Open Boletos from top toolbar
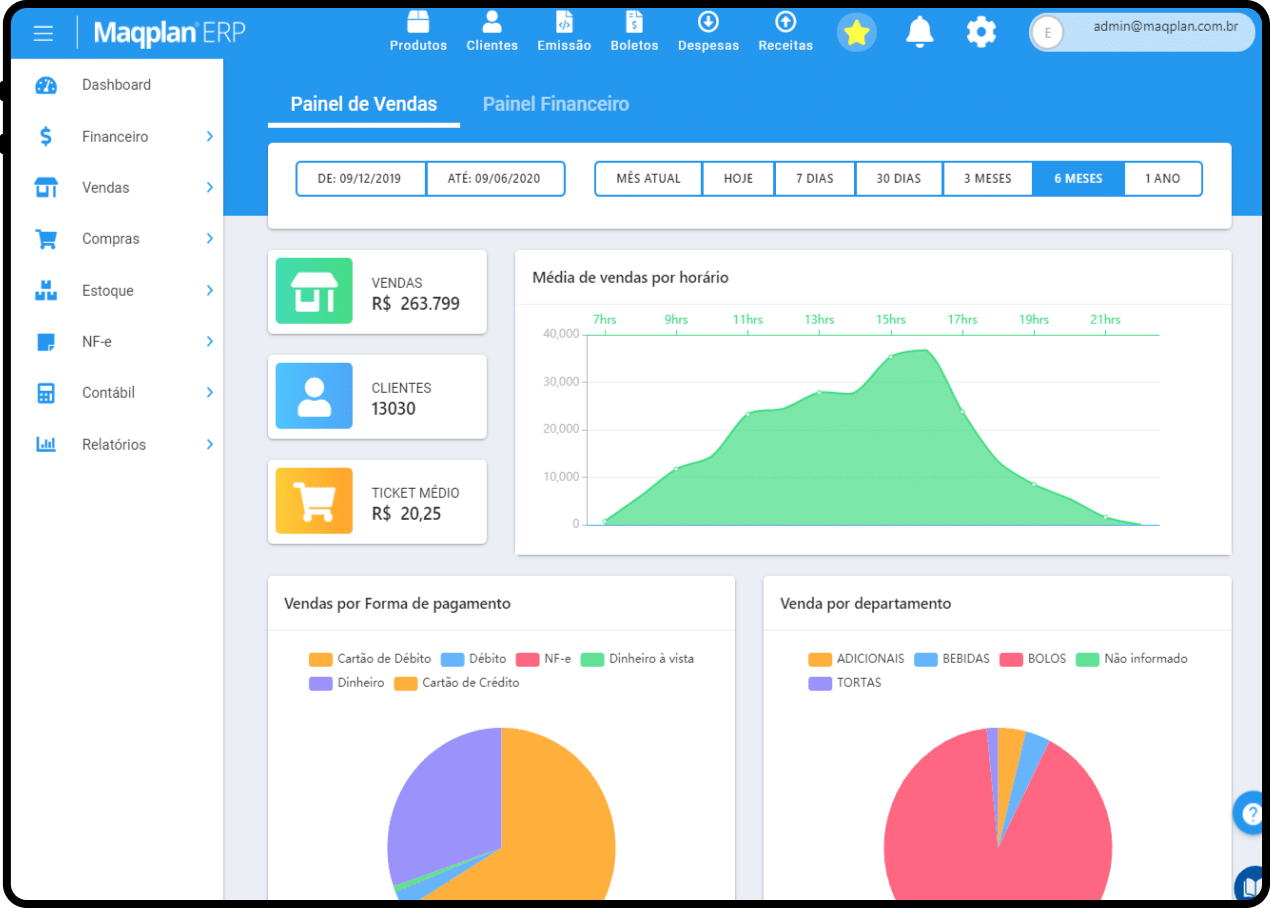The height and width of the screenshot is (908, 1270). 634,31
